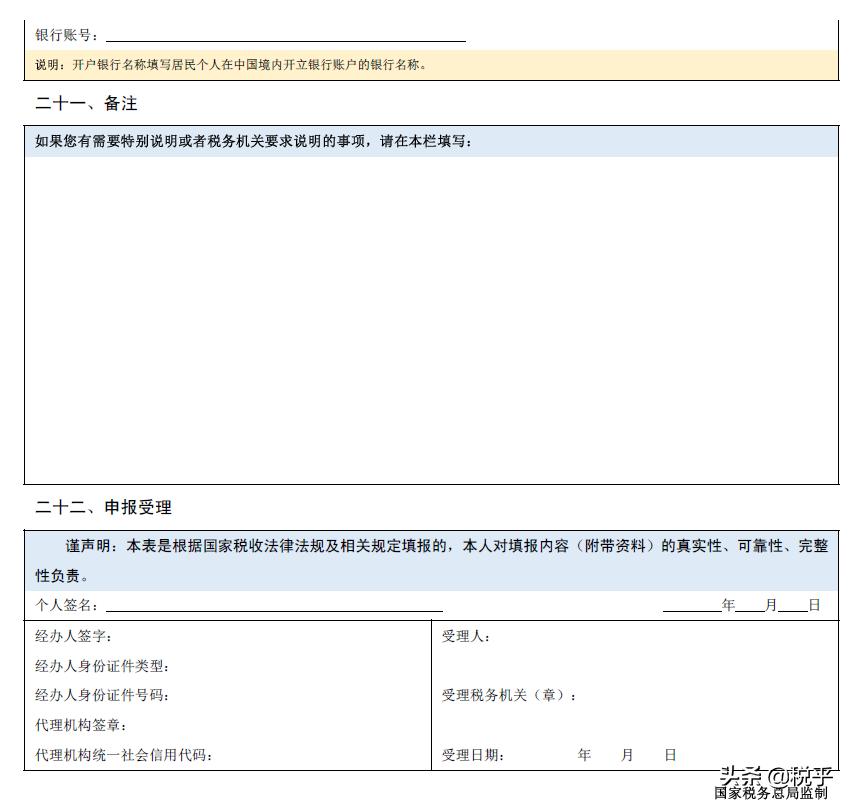Click the 年 blank in the signature date

pyautogui.click(x=690, y=605)
